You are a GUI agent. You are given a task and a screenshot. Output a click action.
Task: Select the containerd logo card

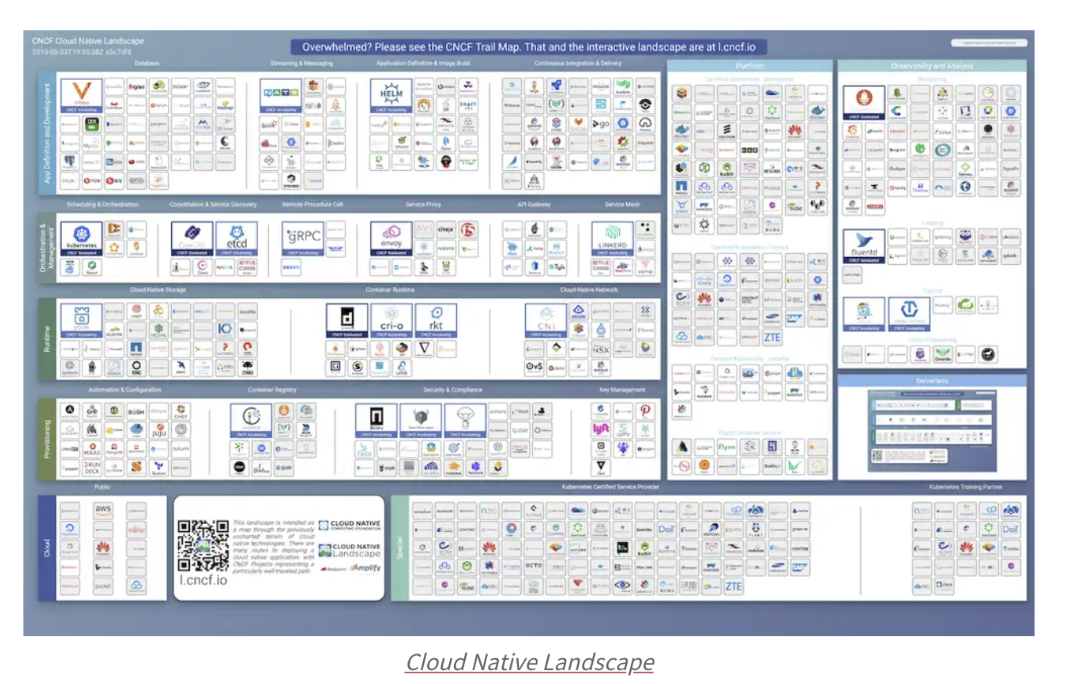(347, 321)
